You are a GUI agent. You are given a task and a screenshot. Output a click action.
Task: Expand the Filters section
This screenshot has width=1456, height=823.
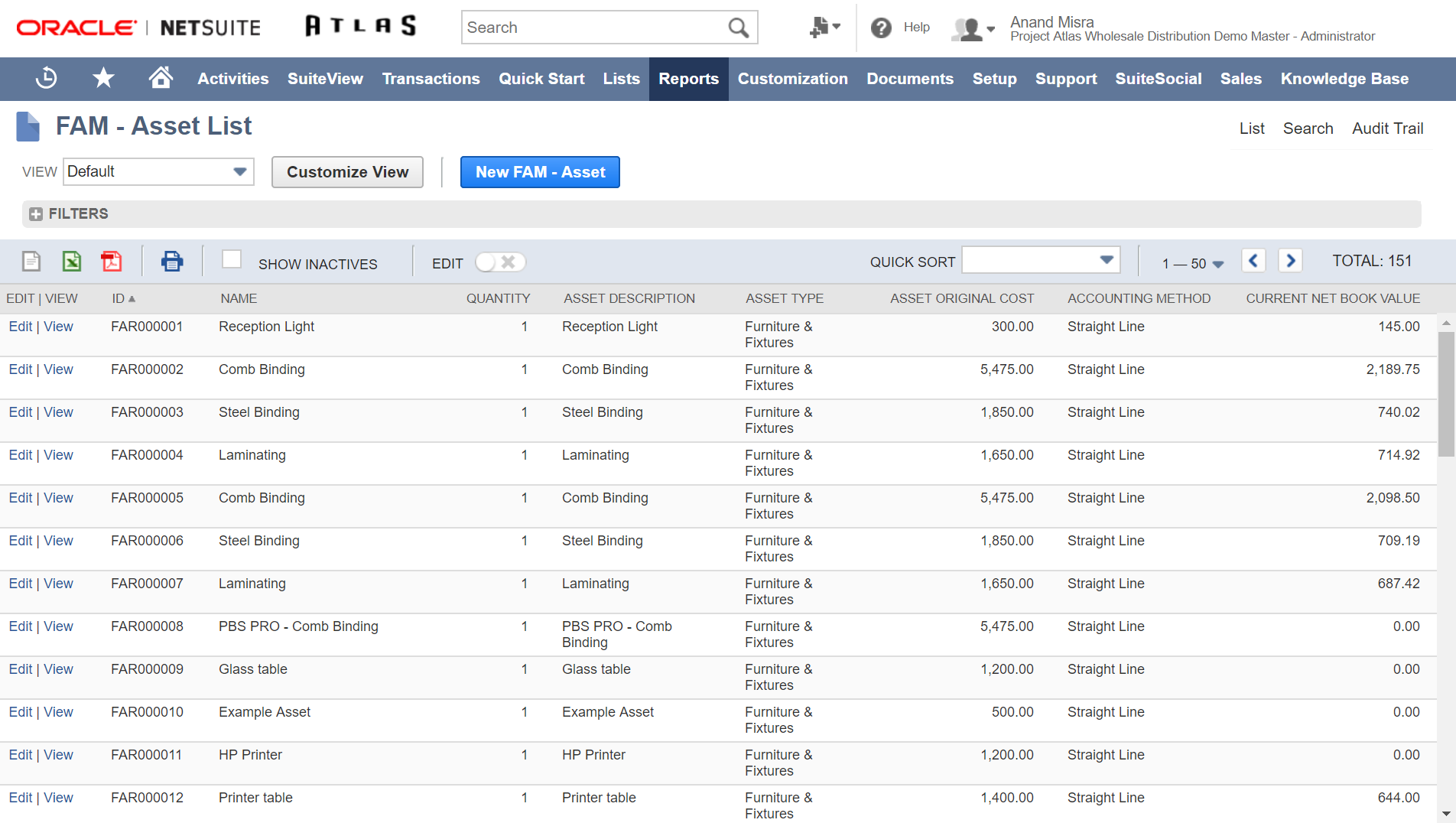[x=36, y=214]
